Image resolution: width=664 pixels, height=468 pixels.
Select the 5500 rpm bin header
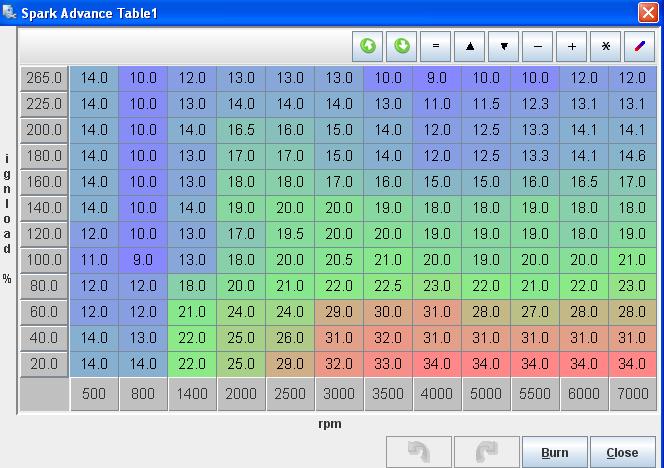tap(535, 394)
